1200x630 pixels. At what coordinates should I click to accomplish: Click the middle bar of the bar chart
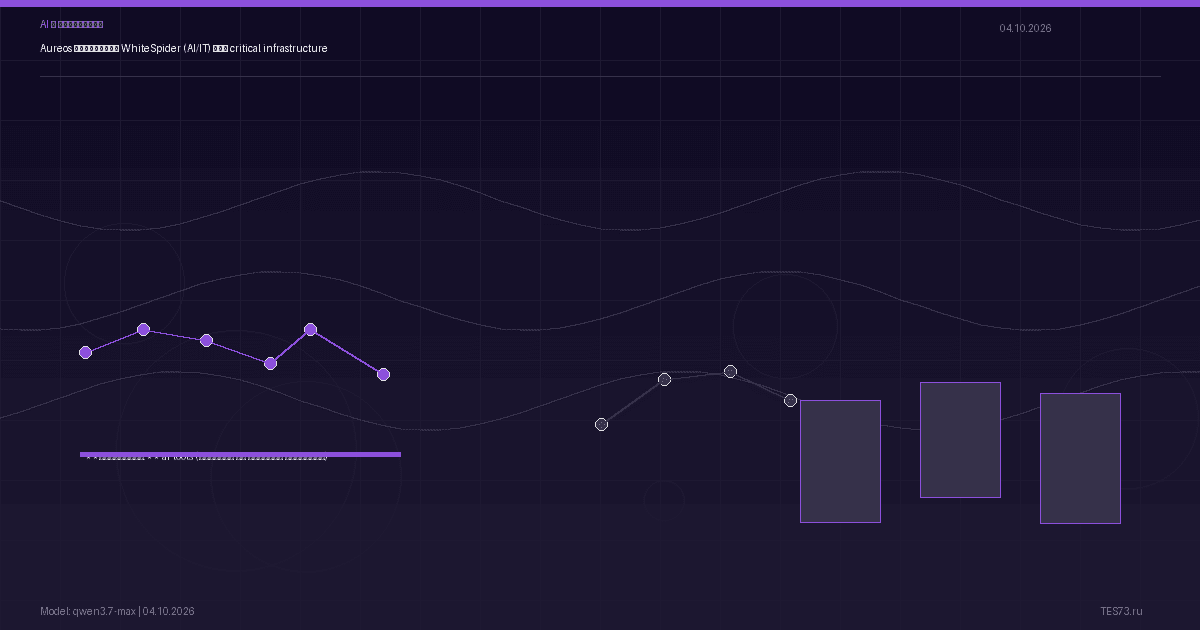tap(960, 440)
